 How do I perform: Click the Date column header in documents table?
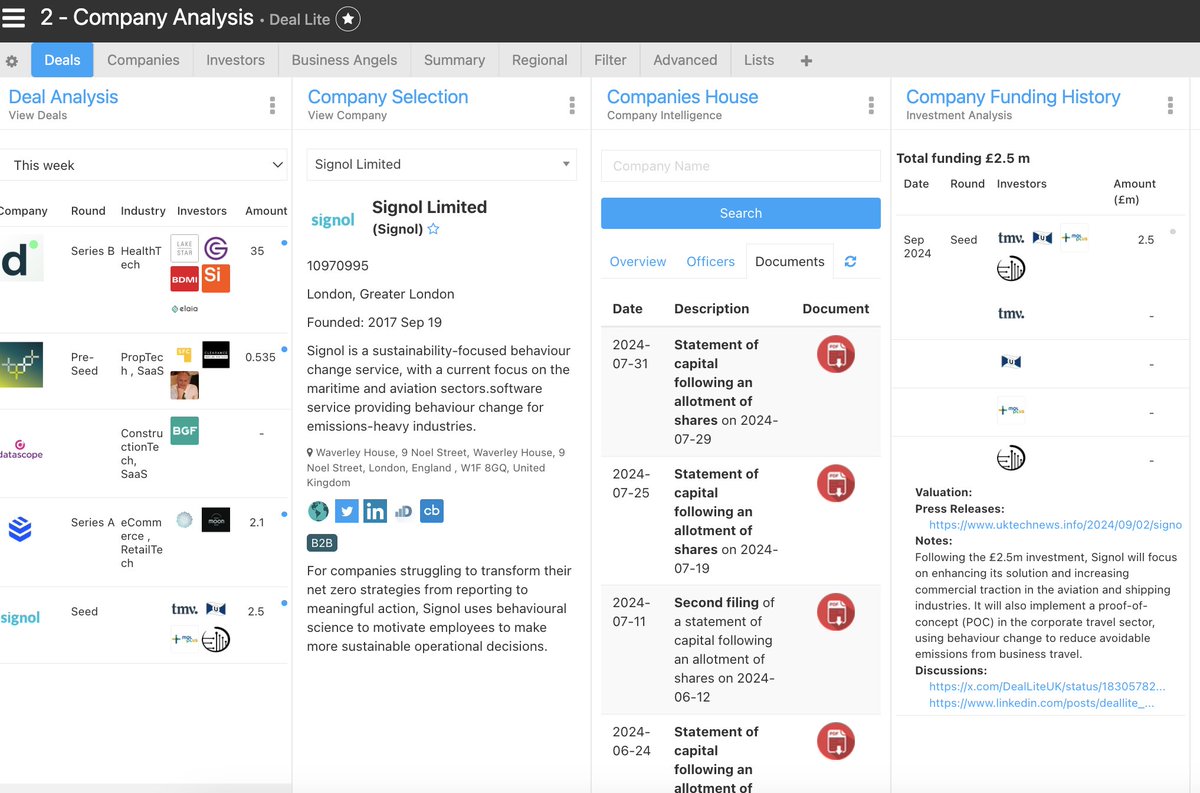(x=627, y=309)
